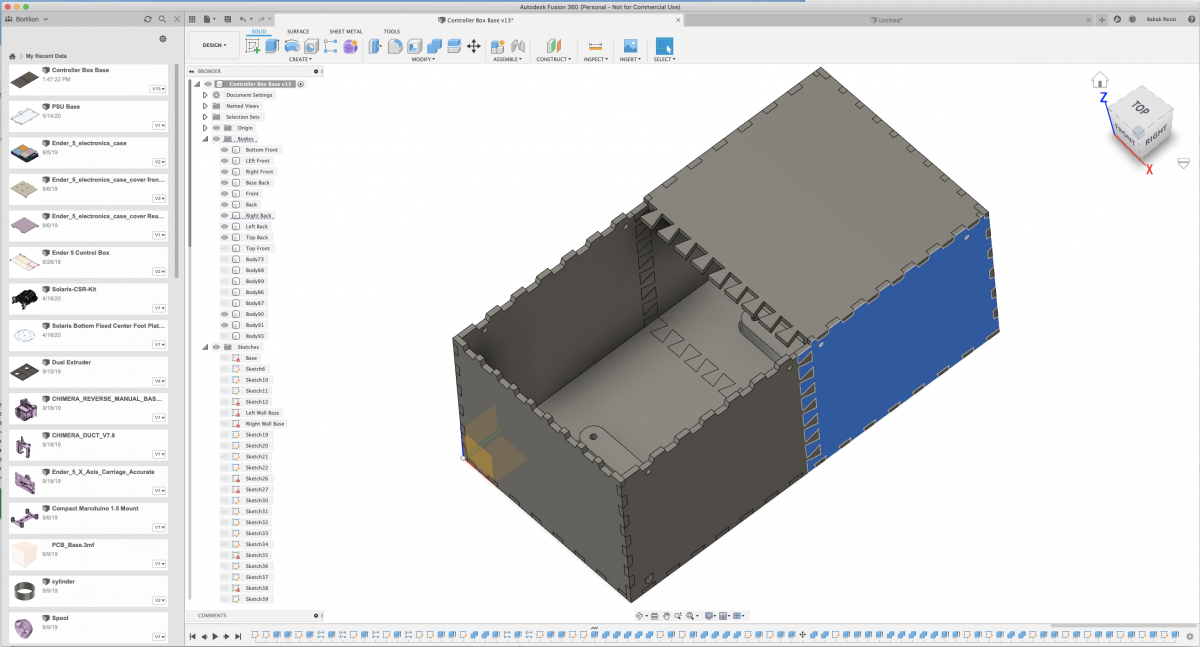Select the Move/Copy tool
Image resolution: width=1200 pixels, height=647 pixels.
pos(473,46)
